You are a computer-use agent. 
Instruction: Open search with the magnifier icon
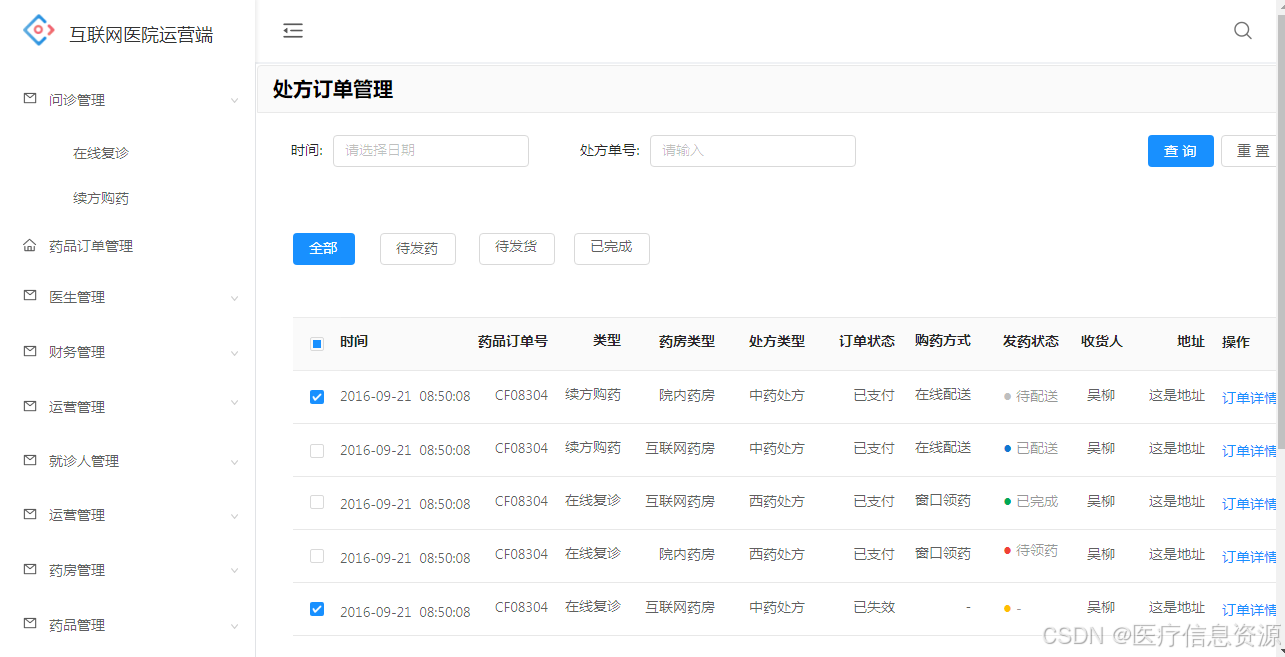pos(1243,31)
